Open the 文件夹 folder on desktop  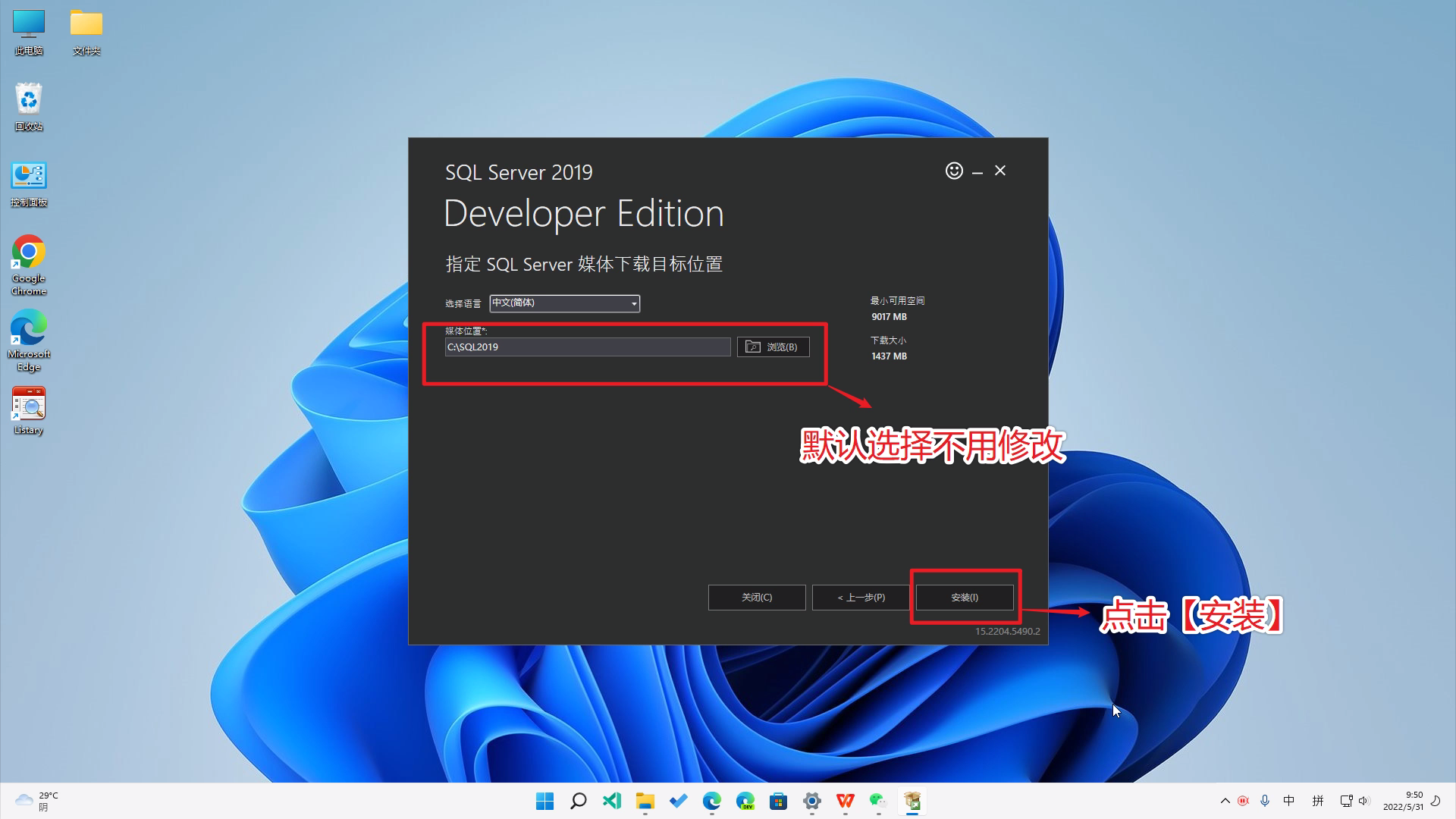pos(86,33)
